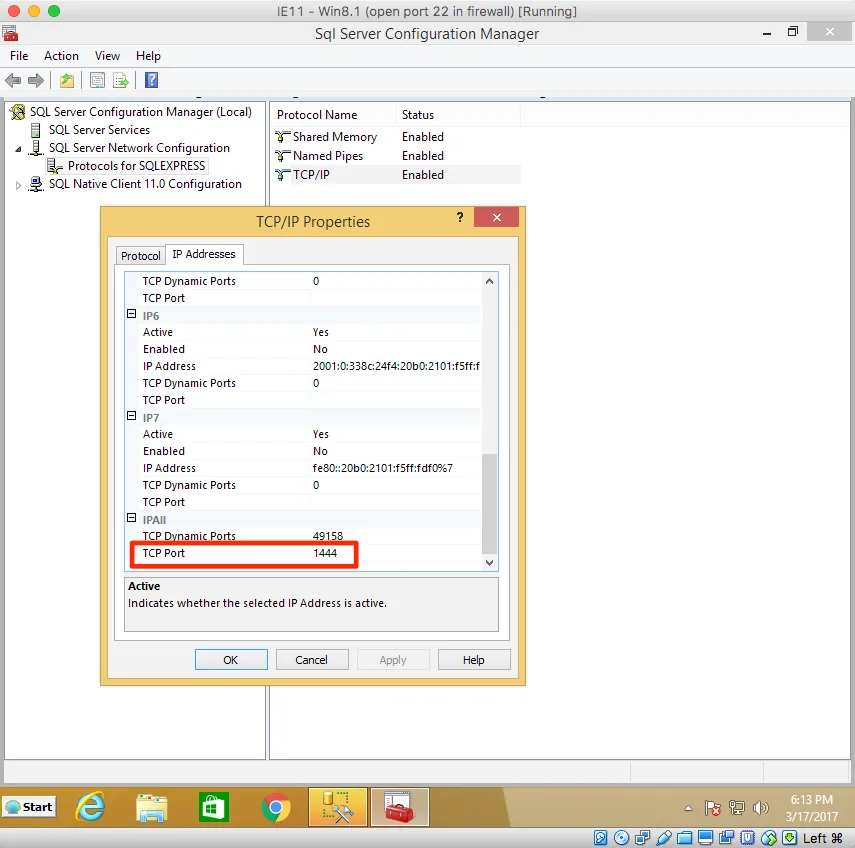Confirm the dialog with OK

(231, 660)
